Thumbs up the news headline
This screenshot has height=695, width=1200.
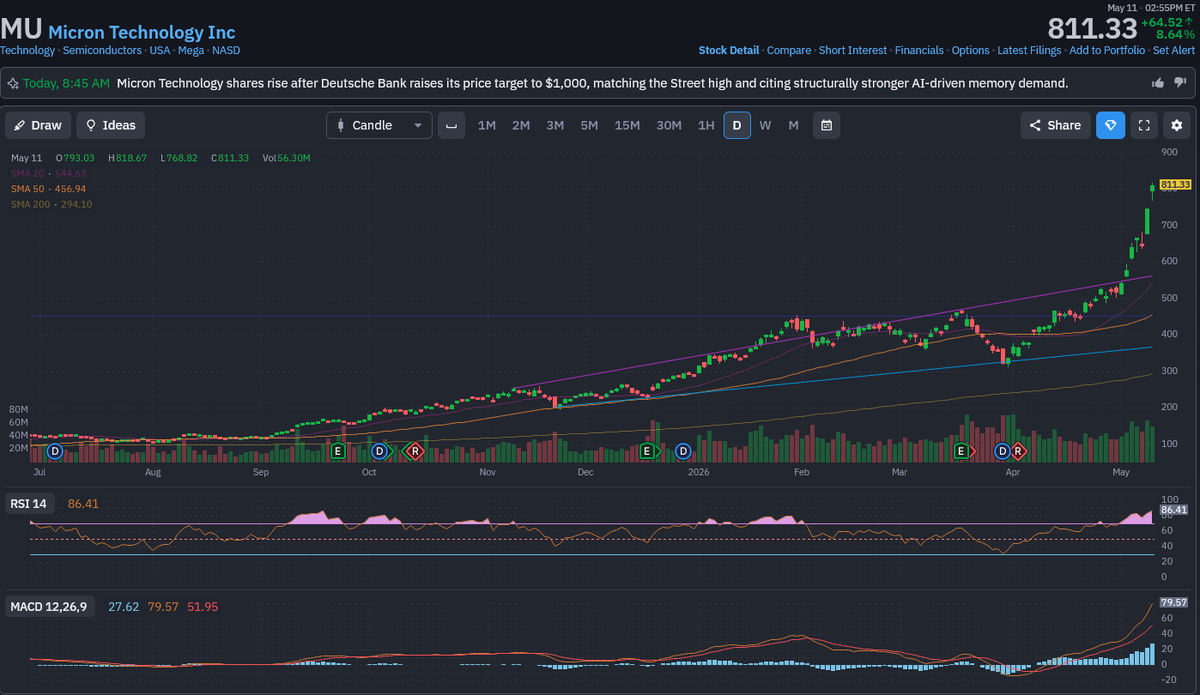tap(1158, 83)
